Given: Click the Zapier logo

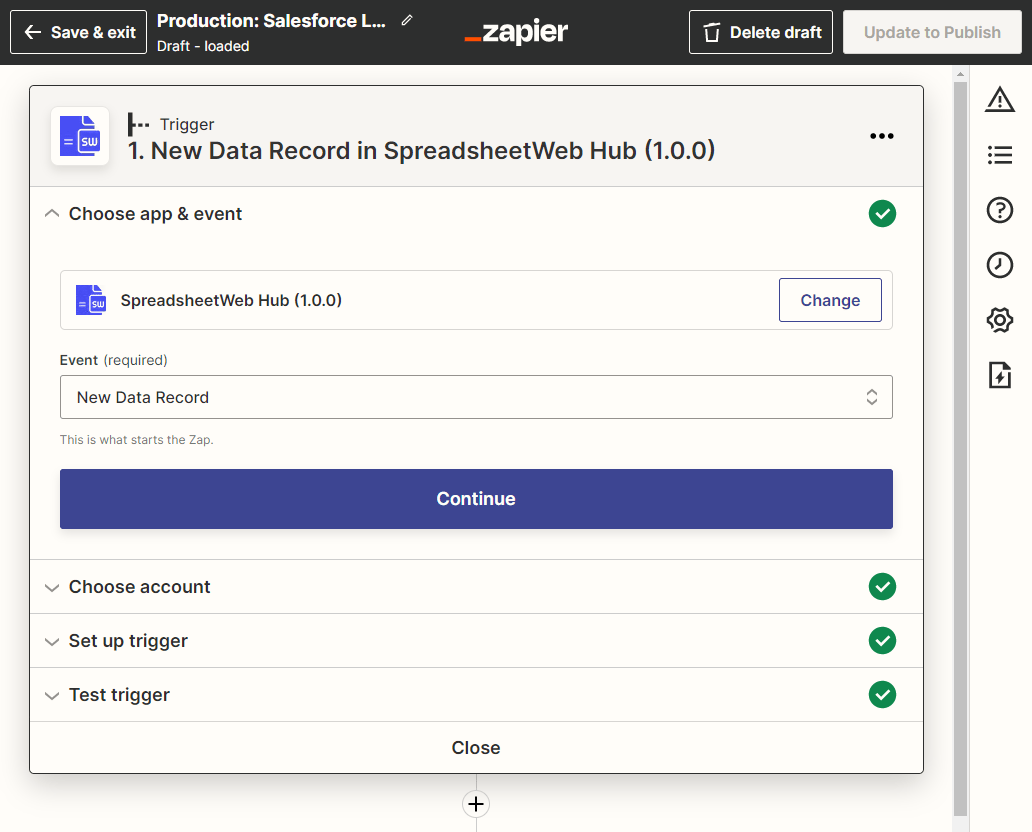Looking at the screenshot, I should (x=516, y=32).
